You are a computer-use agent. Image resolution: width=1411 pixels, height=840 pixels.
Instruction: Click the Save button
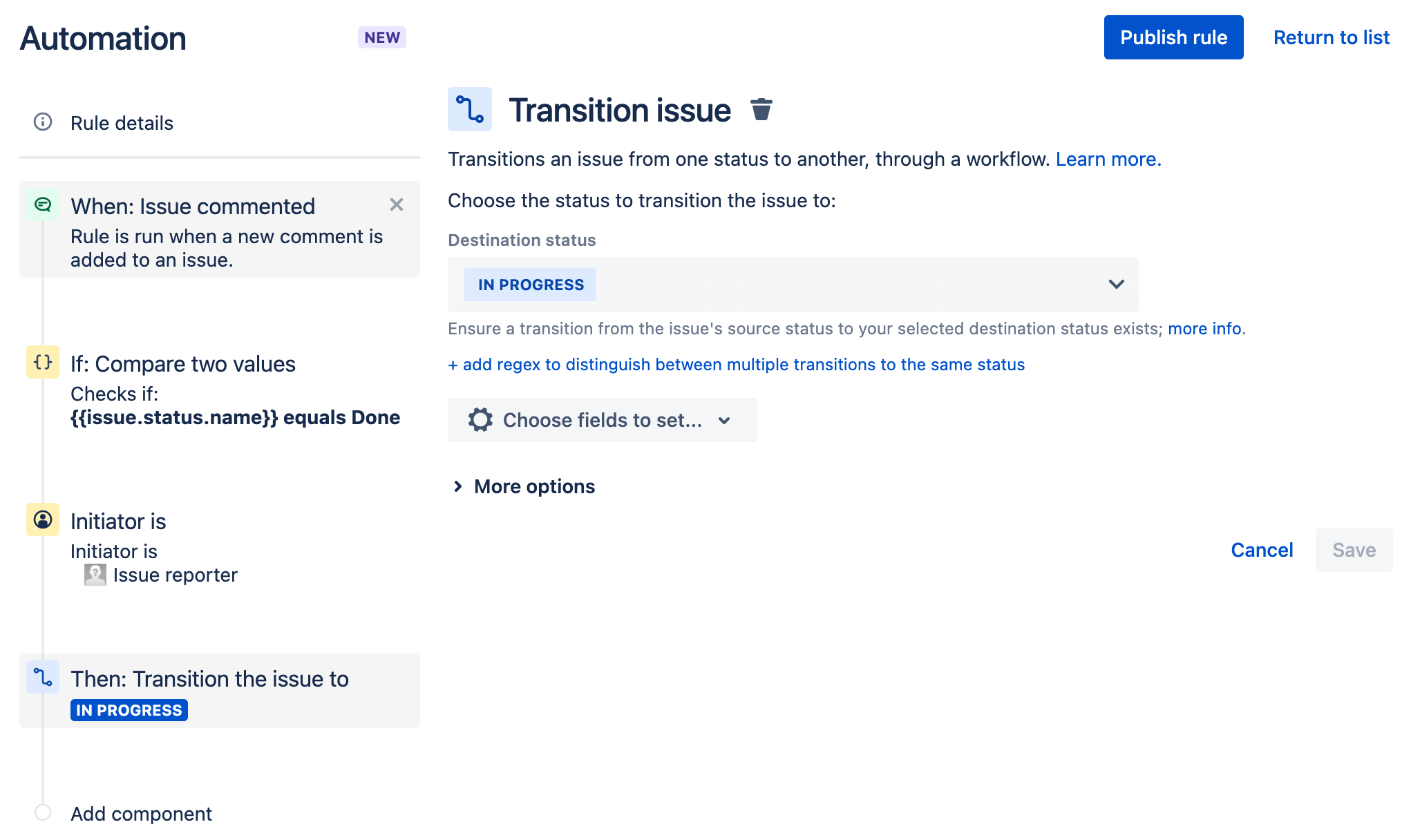1353,549
